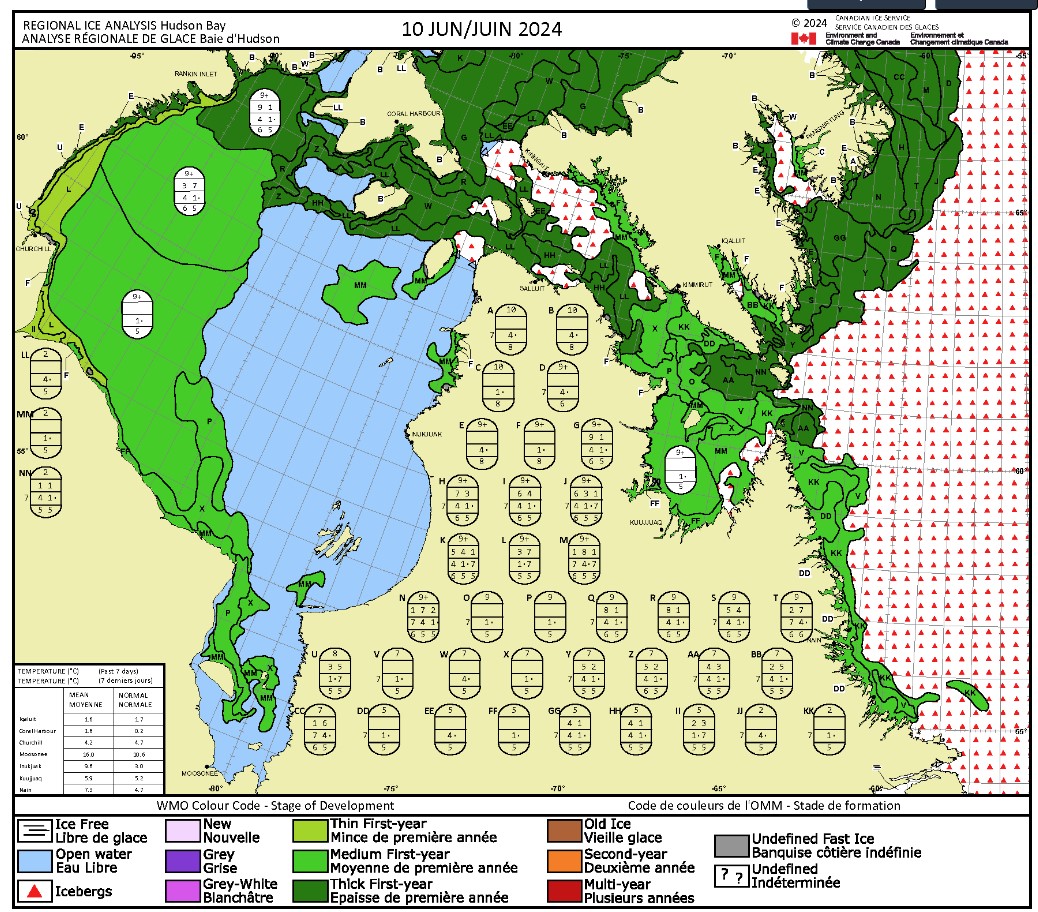Click the white egg code in Ungava Bay
The image size is (1038, 912).
(x=681, y=468)
